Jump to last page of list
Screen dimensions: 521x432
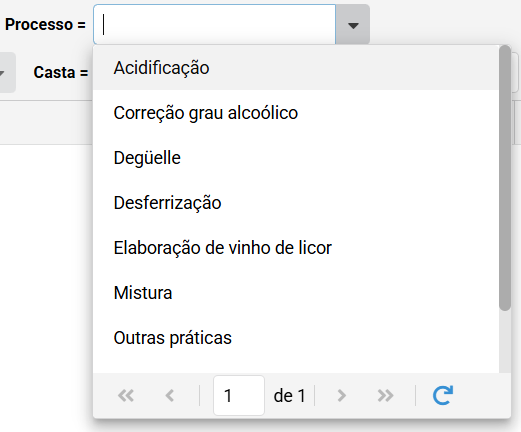coord(385,396)
